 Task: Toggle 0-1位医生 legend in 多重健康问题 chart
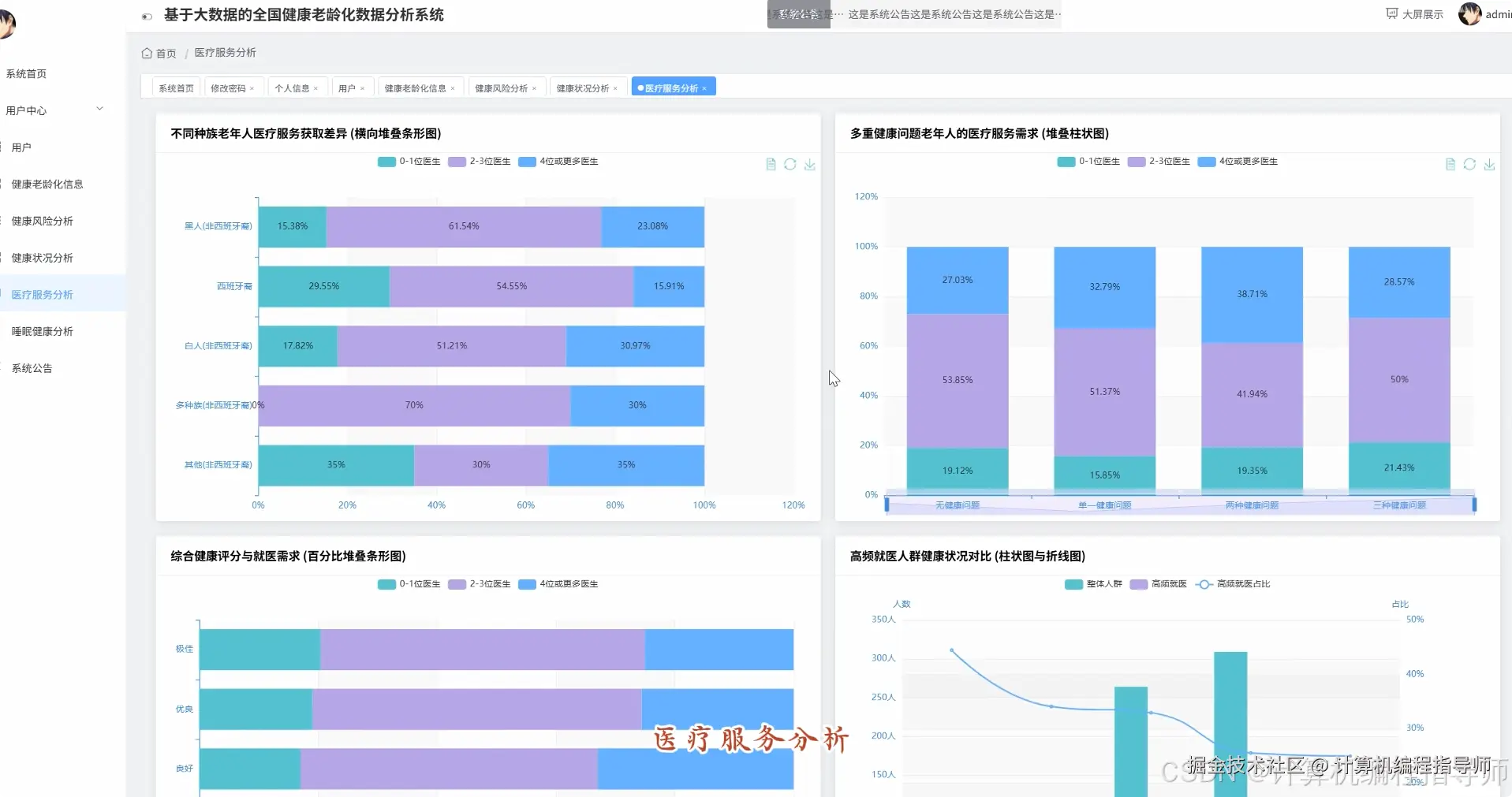pos(1089,162)
